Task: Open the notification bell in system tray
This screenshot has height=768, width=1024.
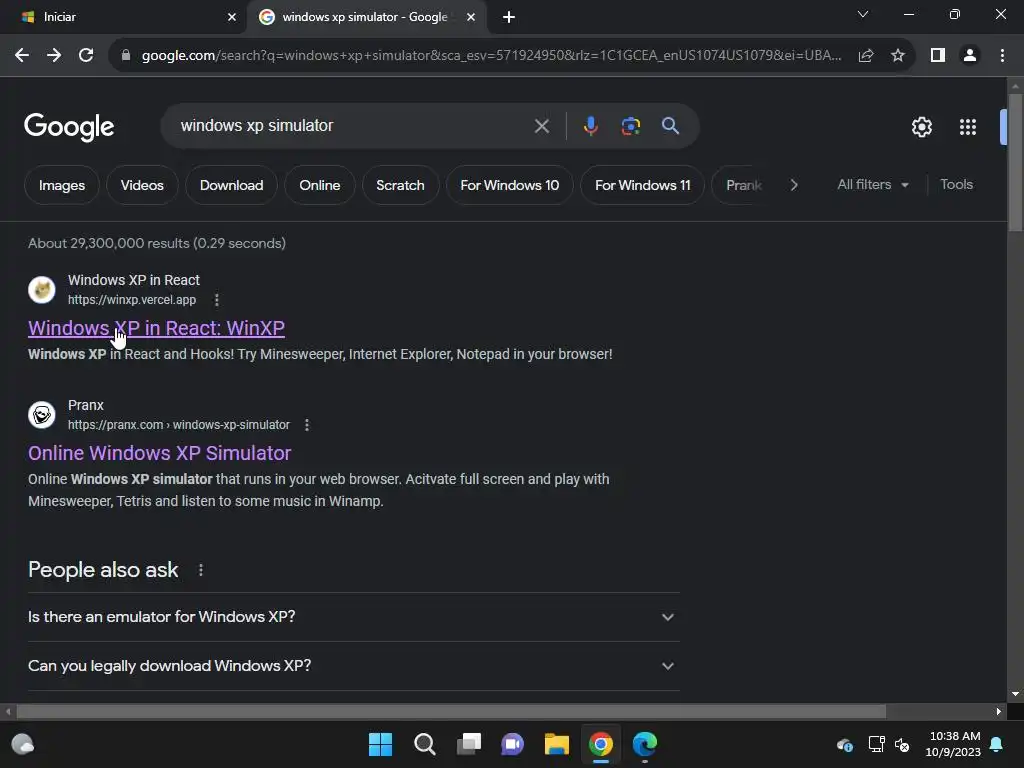Action: tap(997, 744)
